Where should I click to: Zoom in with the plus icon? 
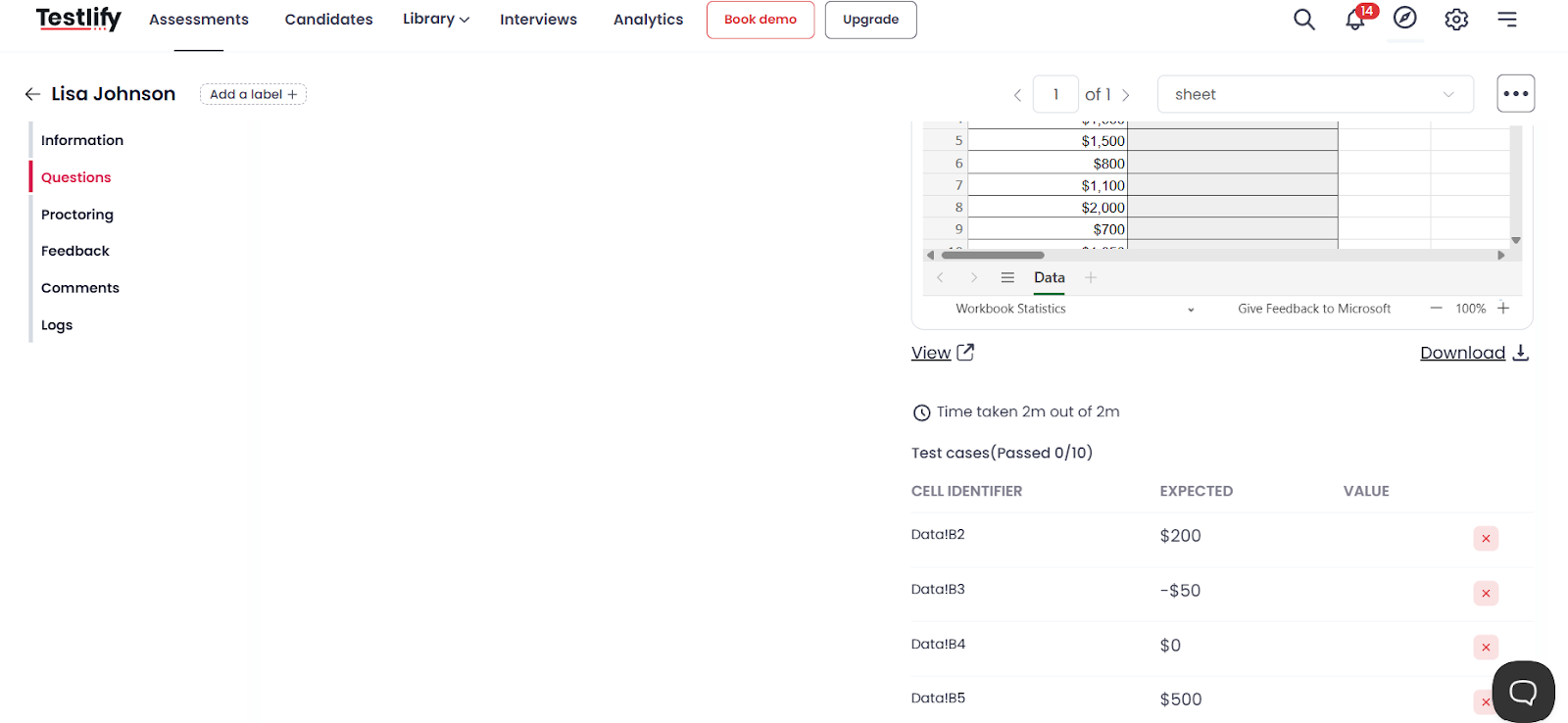1503,308
